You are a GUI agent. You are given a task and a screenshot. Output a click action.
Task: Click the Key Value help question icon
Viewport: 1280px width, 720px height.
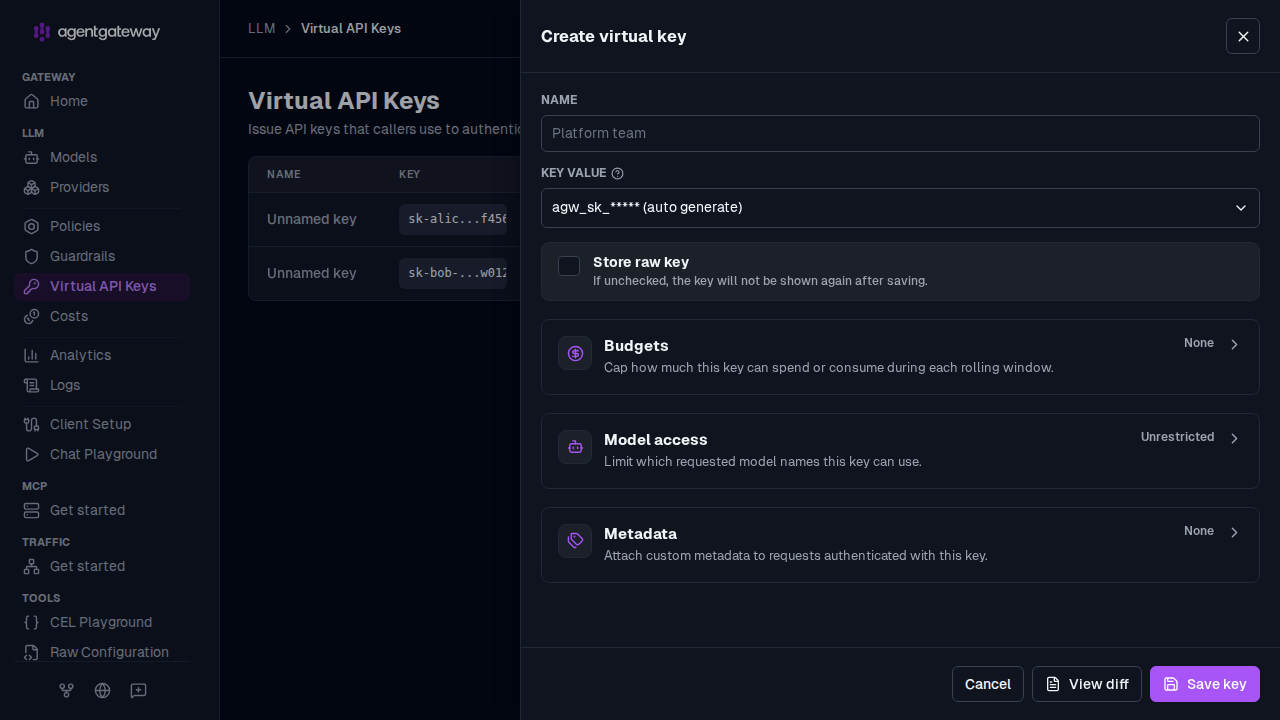tap(617, 173)
